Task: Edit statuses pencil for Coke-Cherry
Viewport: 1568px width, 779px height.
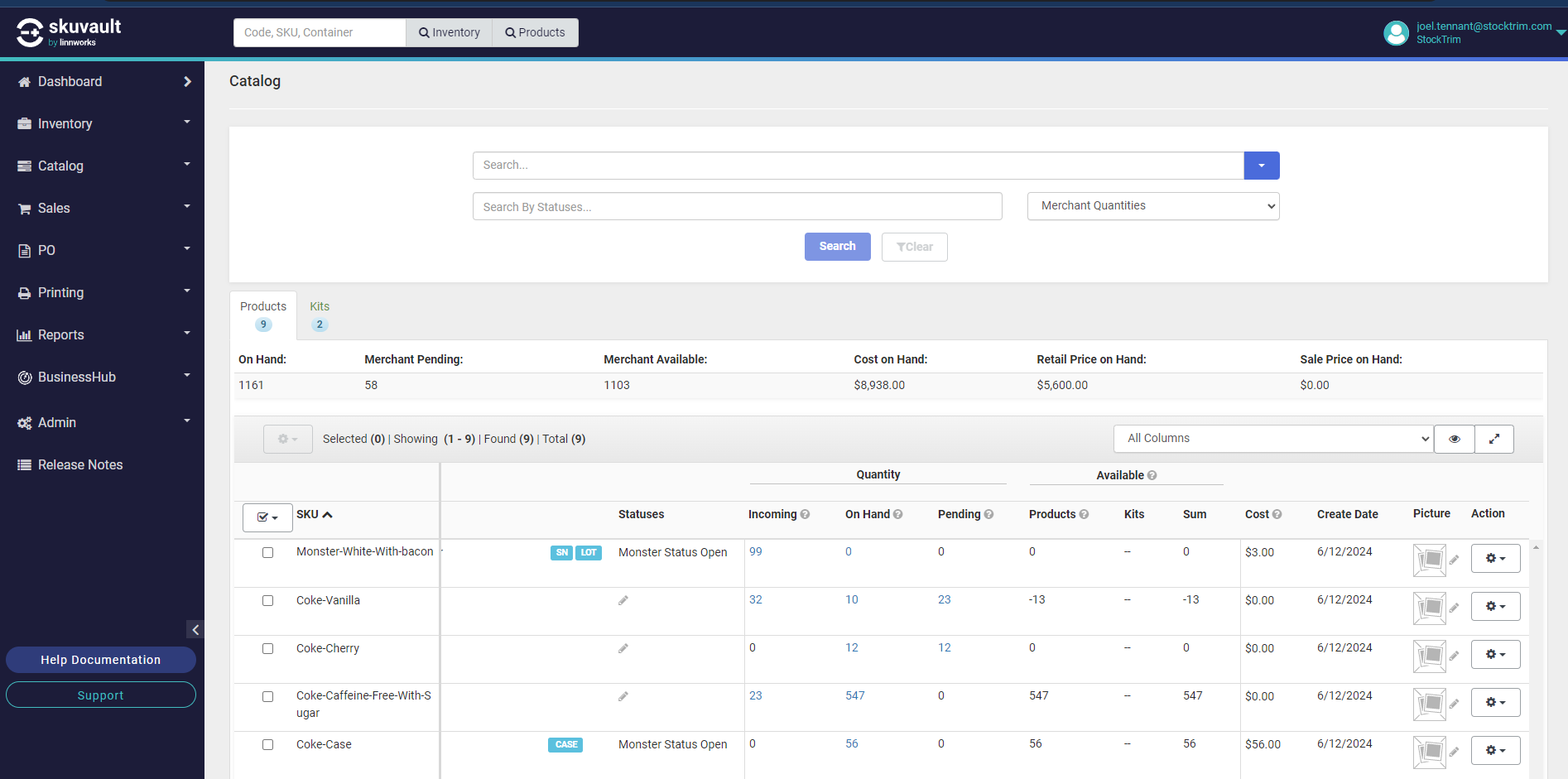Action: point(623,648)
